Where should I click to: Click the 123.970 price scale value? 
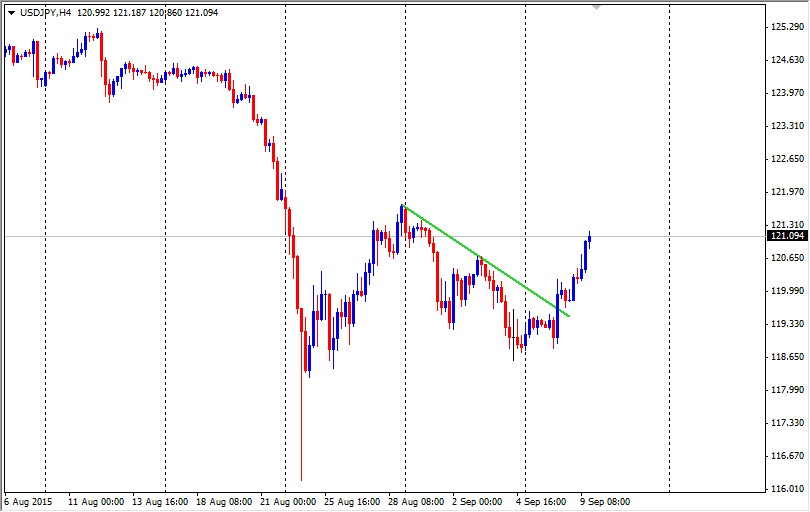[787, 93]
